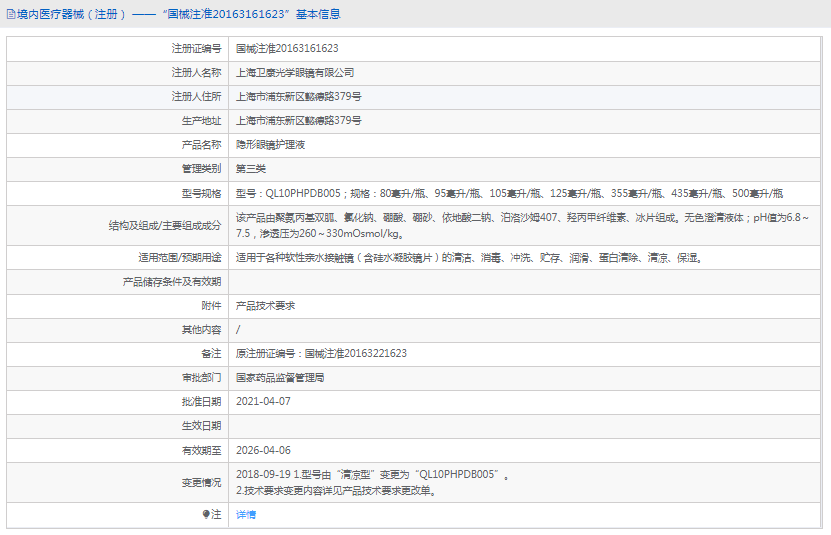
Task: Select remark 原注册证编号：国械注准20163221623
Action: pyautogui.click(x=321, y=354)
